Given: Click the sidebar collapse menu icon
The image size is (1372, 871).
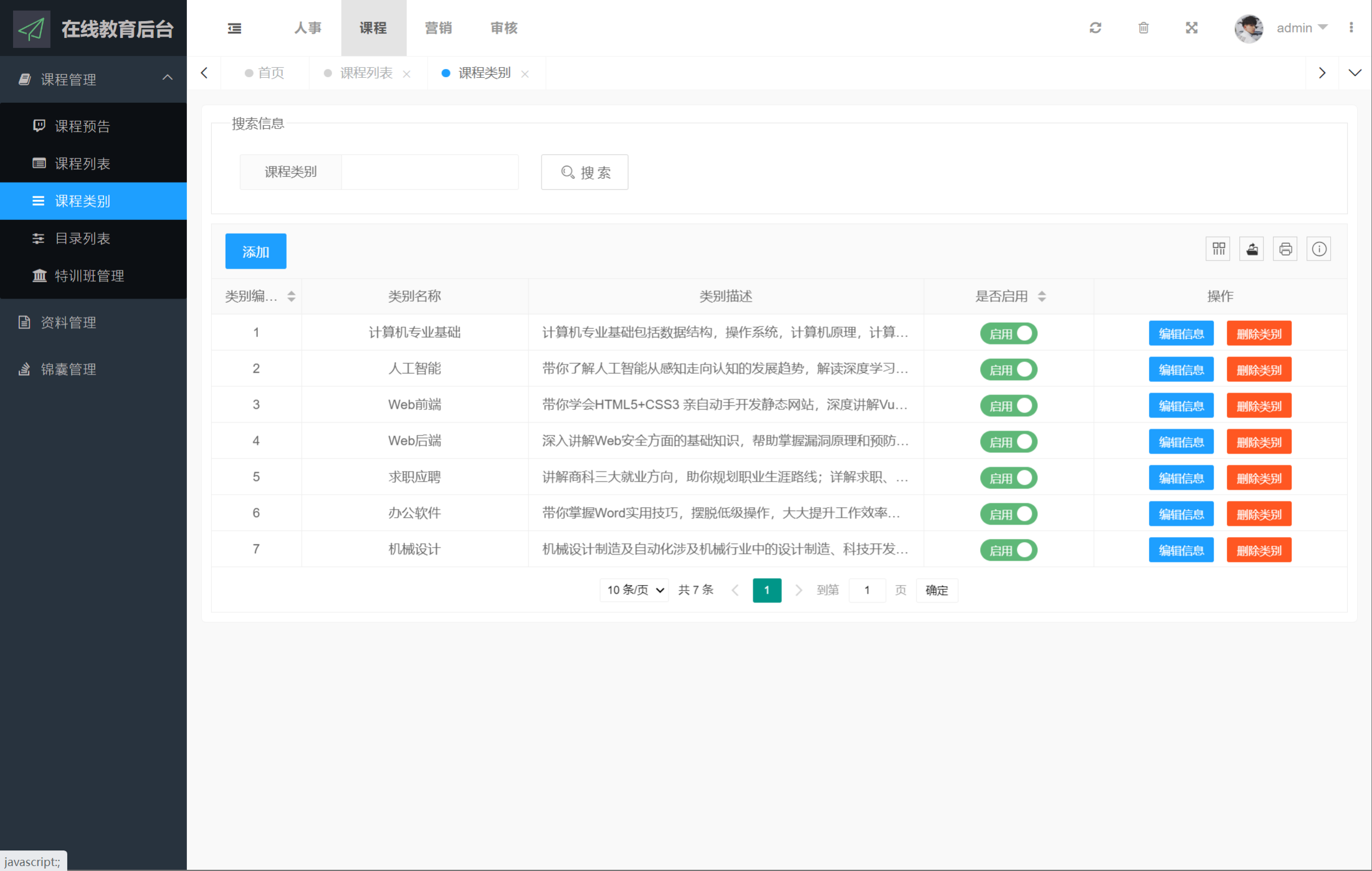Looking at the screenshot, I should click(234, 28).
